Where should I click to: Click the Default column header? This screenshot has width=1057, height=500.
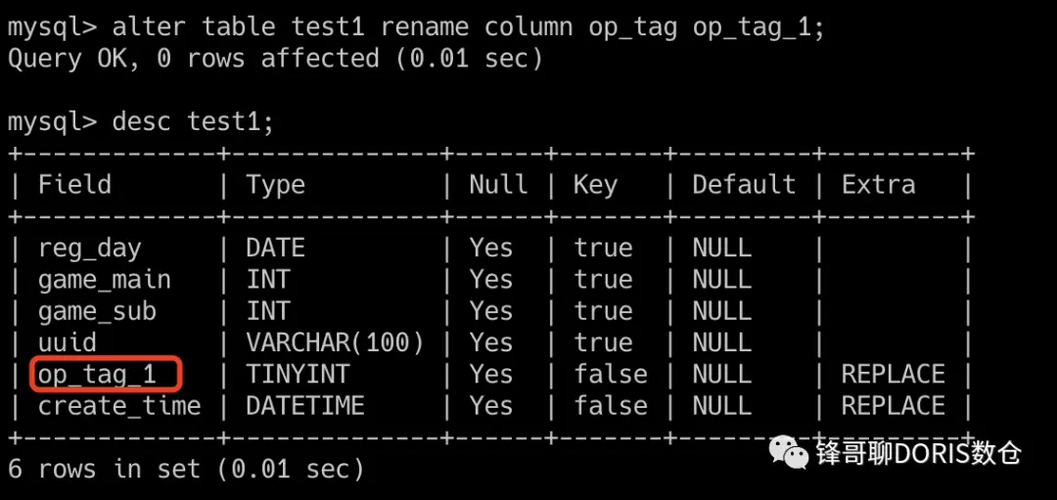coord(743,185)
